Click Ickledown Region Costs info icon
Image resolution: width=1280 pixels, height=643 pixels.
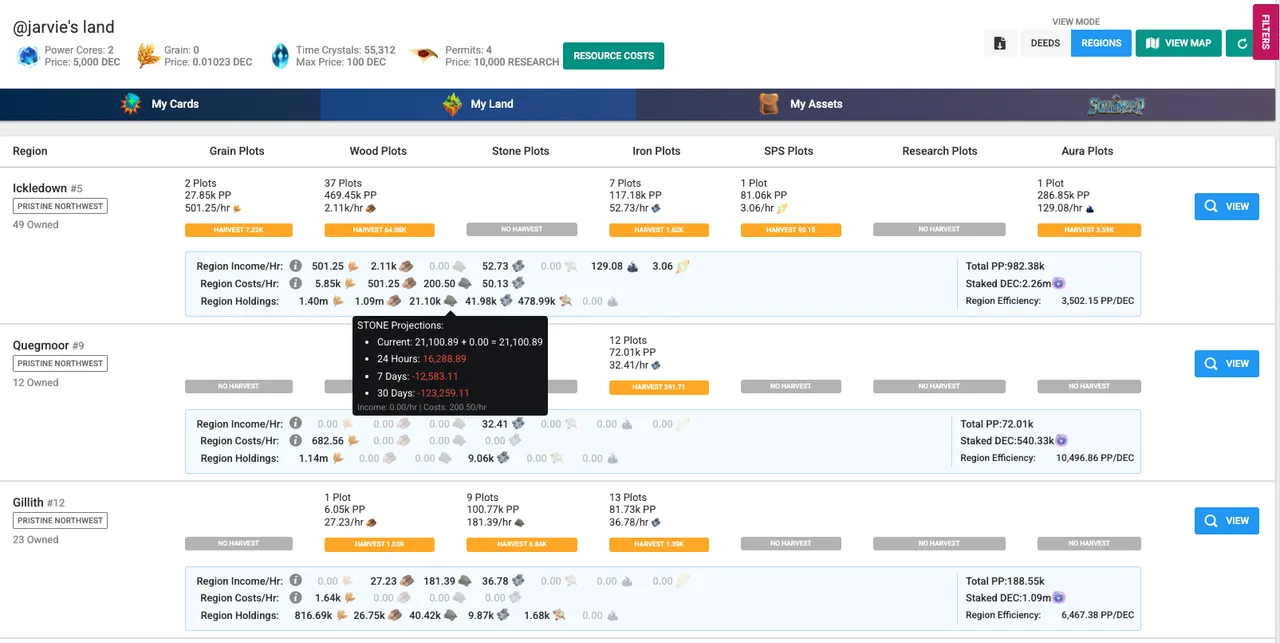[295, 283]
